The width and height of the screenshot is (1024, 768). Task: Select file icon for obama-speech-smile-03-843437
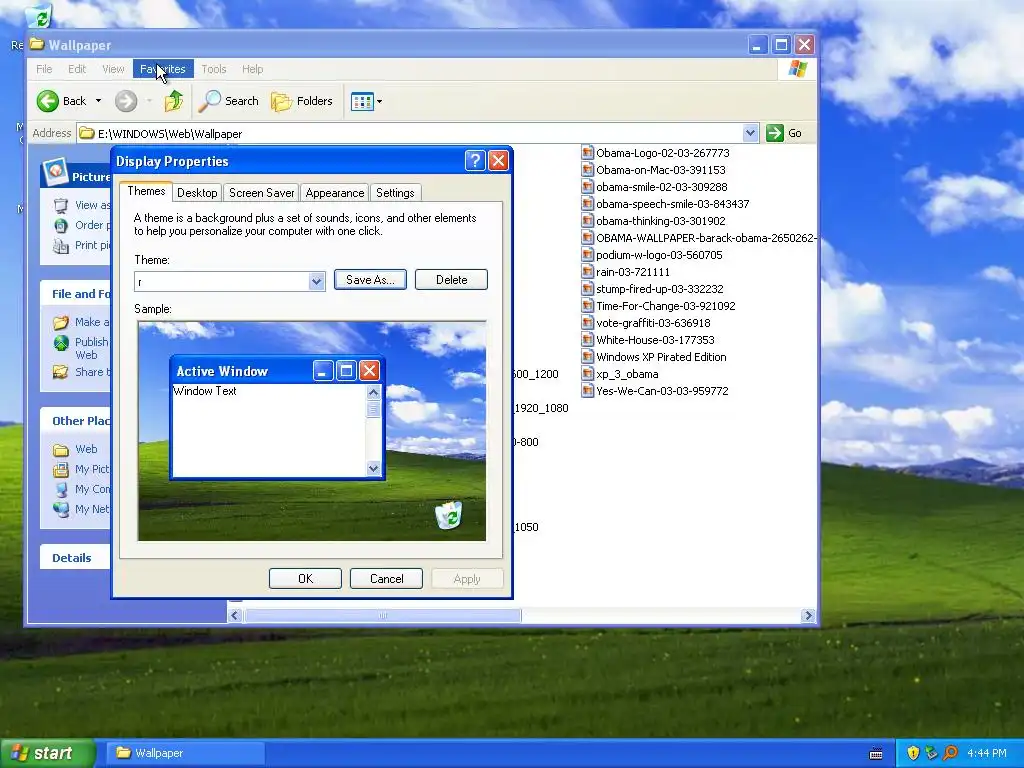tap(587, 204)
